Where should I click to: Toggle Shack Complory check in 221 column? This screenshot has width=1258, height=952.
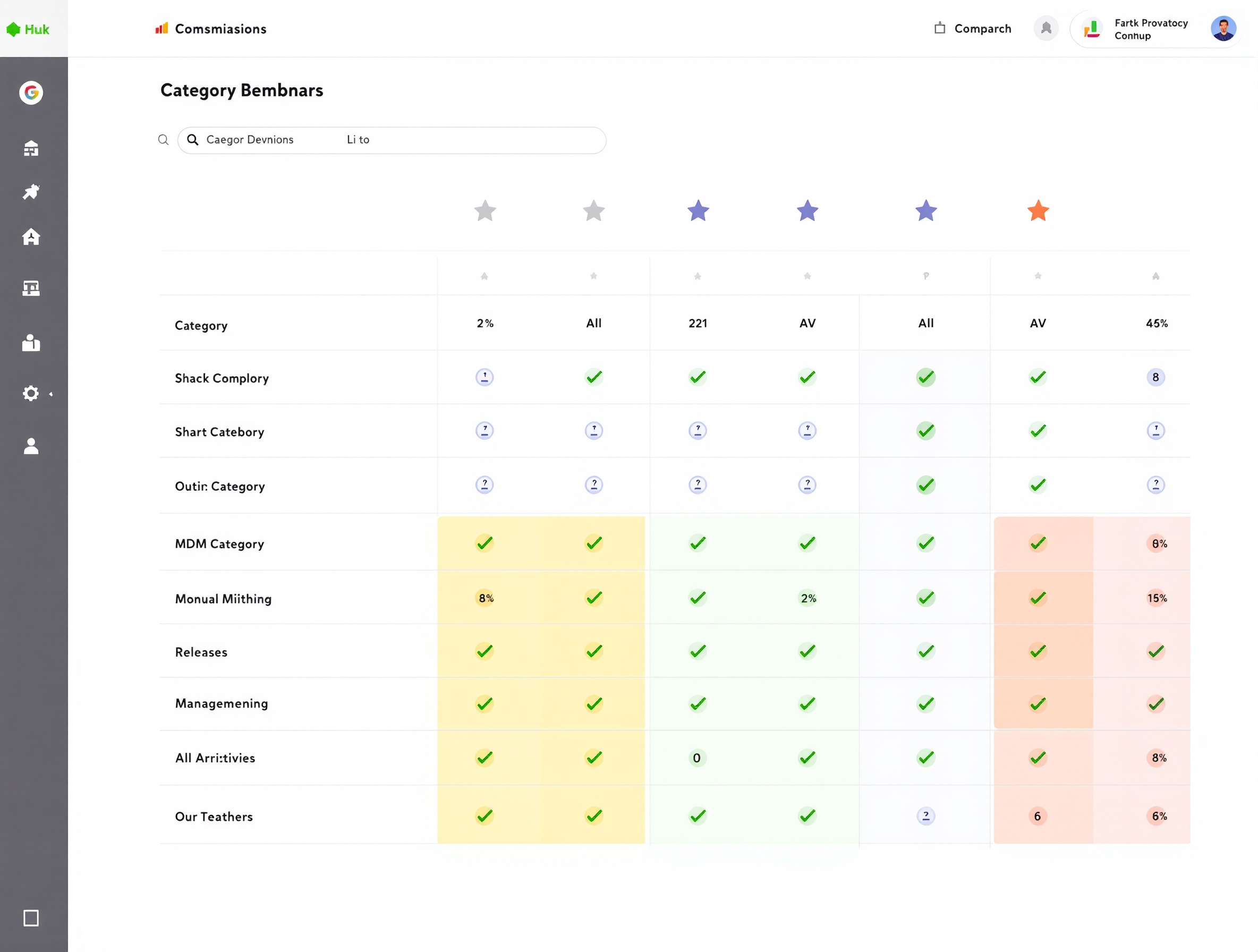tap(698, 377)
